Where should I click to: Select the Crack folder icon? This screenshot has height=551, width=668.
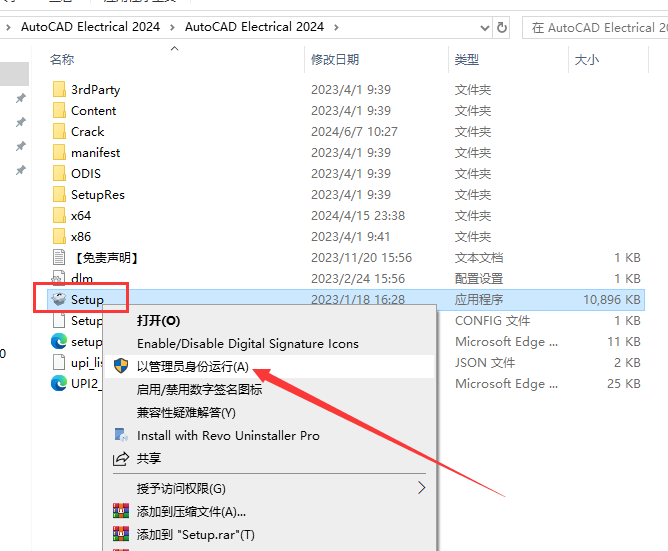(58, 132)
